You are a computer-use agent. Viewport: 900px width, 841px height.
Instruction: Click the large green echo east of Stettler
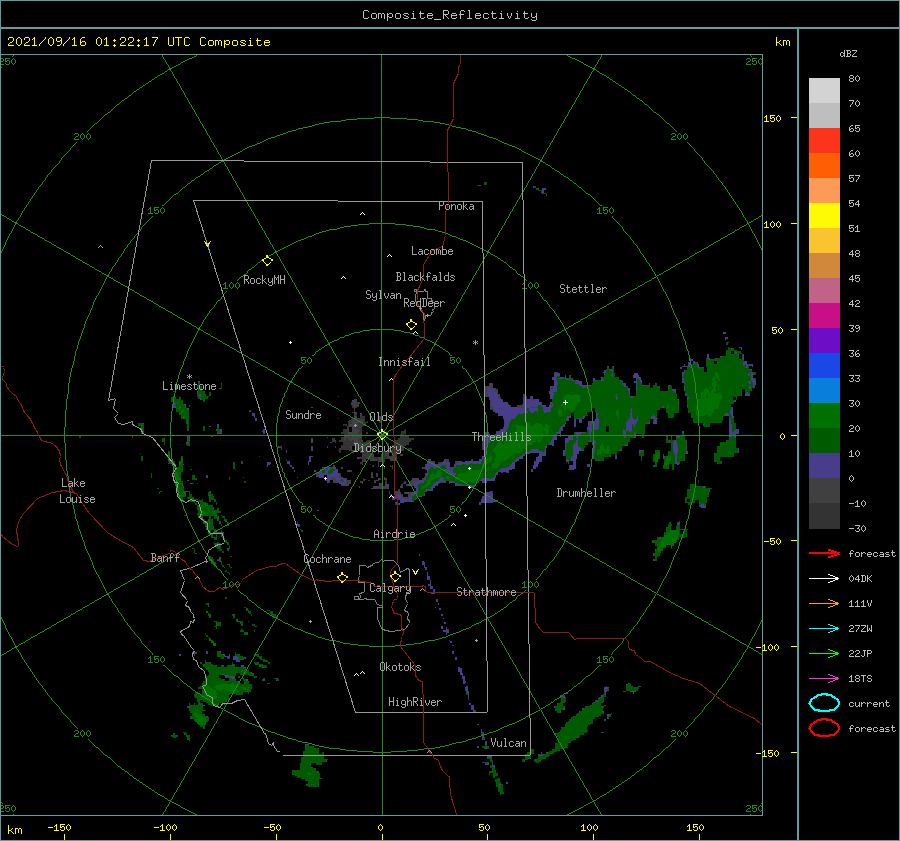[715, 385]
